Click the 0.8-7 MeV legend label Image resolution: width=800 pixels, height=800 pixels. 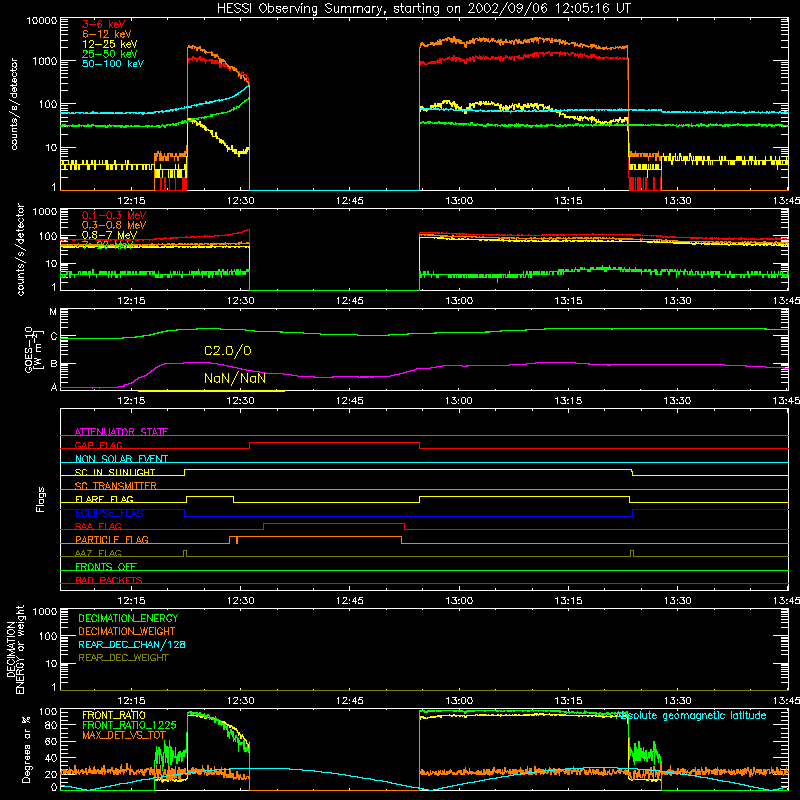click(109, 235)
